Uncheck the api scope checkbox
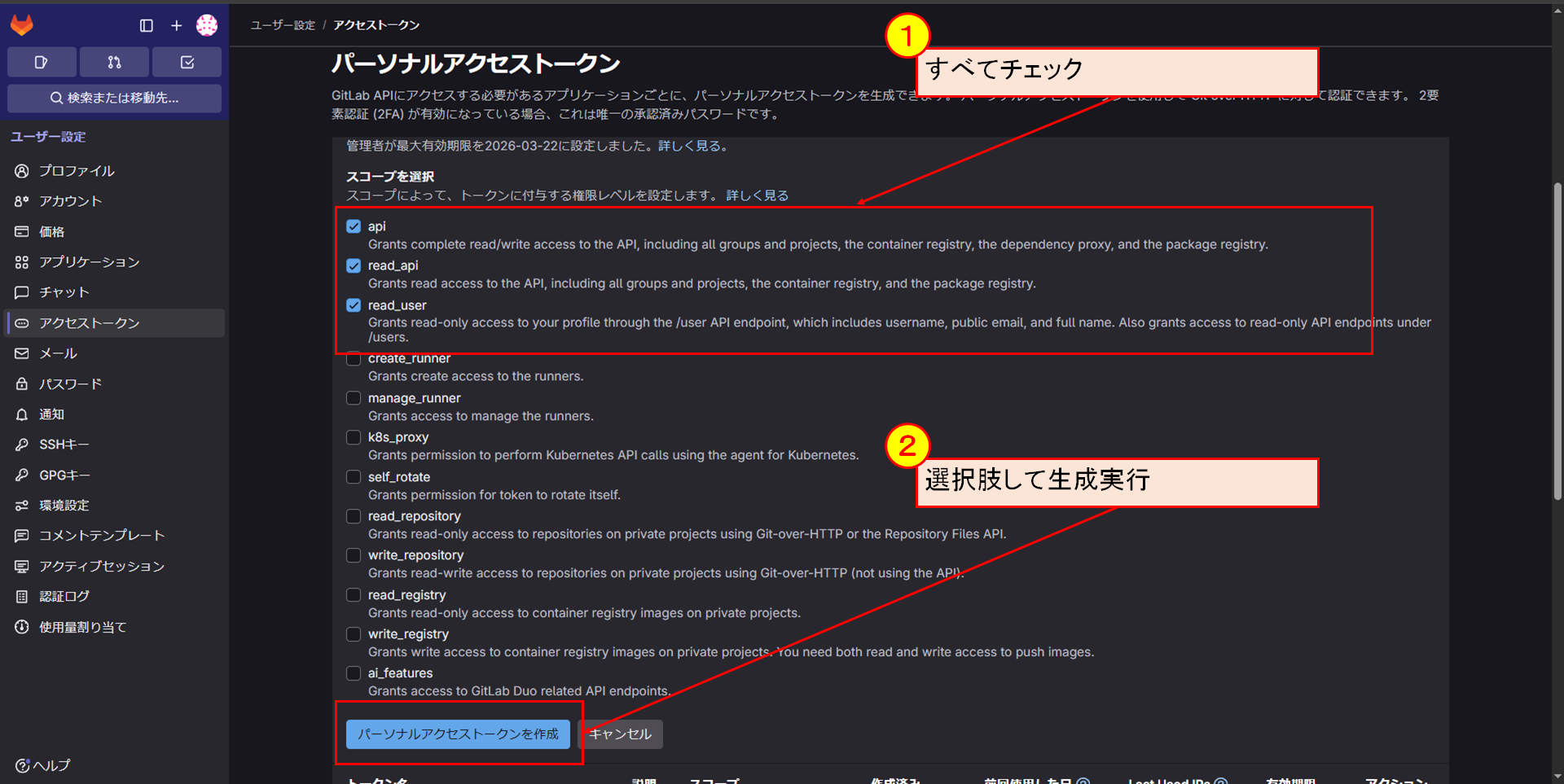The height and width of the screenshot is (784, 1564). click(354, 226)
